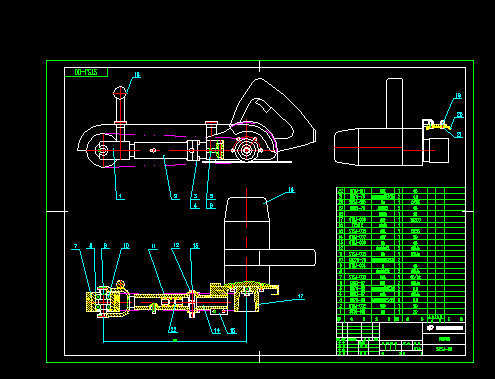Click part balloon number 21
Screen dimensions: 495x379
(x=459, y=135)
